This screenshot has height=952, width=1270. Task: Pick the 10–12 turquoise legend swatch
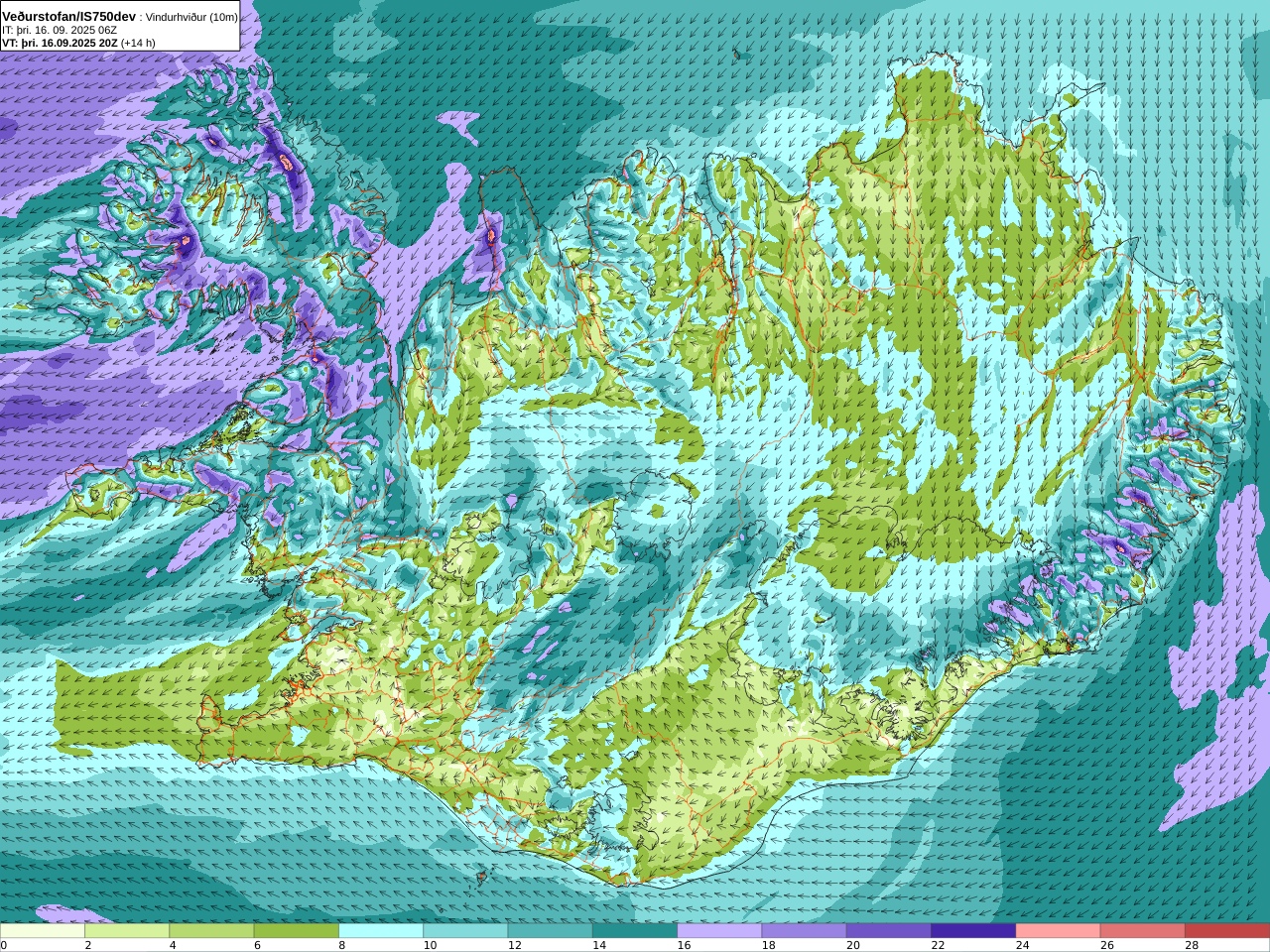(465, 931)
